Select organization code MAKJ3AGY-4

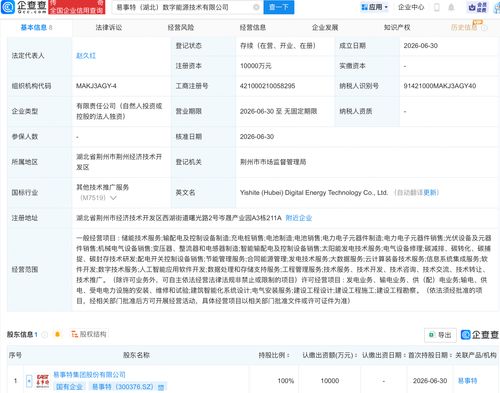tap(96, 86)
